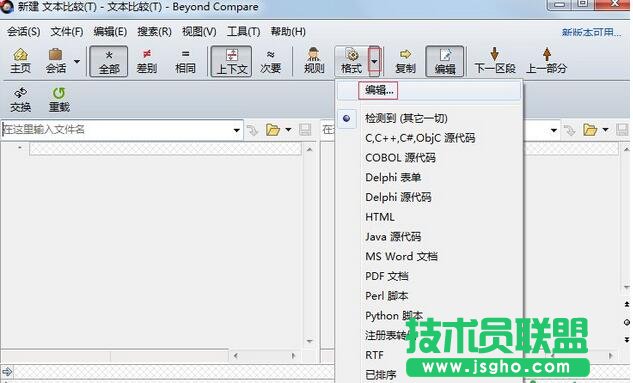Click left pane open folder icon
Screen dimensions: 633x383
click(273, 130)
